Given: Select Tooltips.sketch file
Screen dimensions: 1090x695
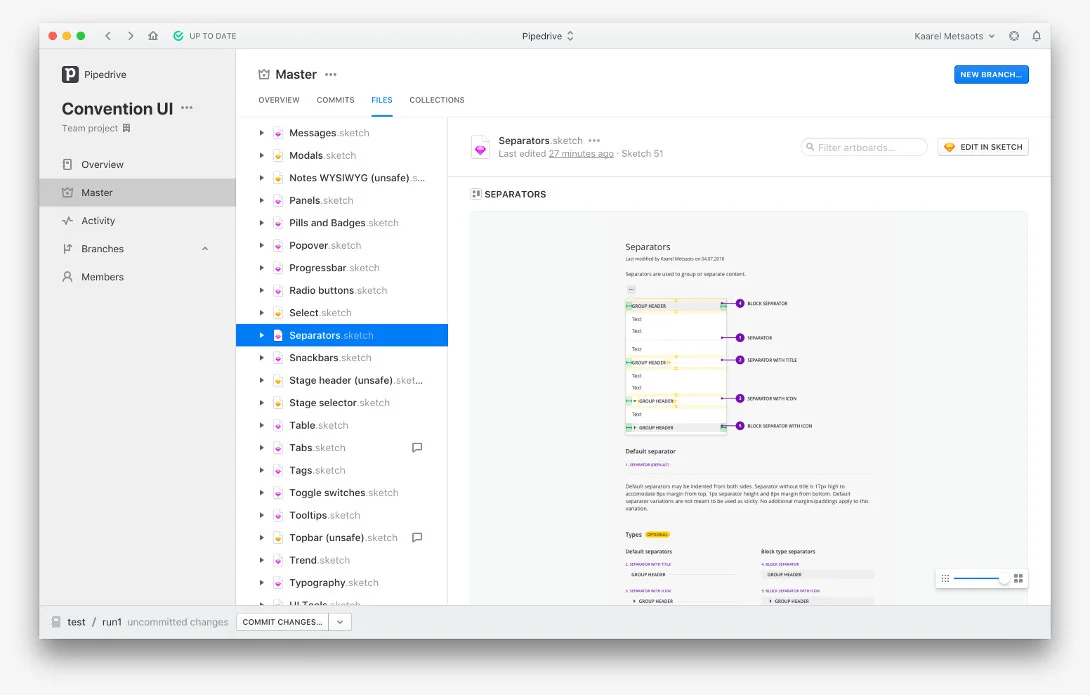Looking at the screenshot, I should 341,515.
